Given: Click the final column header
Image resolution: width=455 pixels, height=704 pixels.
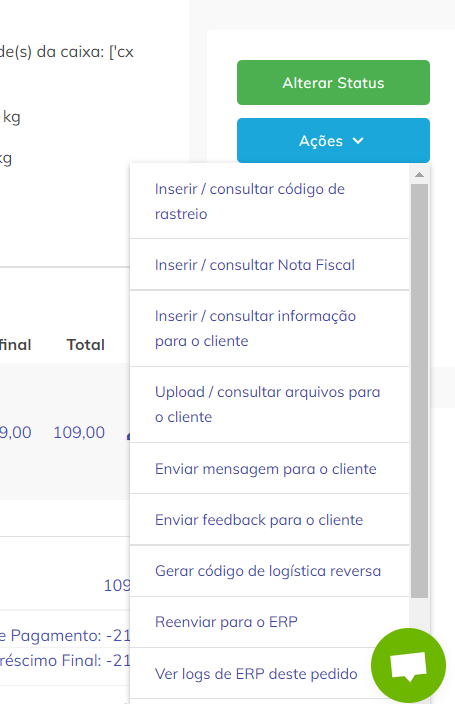Looking at the screenshot, I should click(x=15, y=345).
